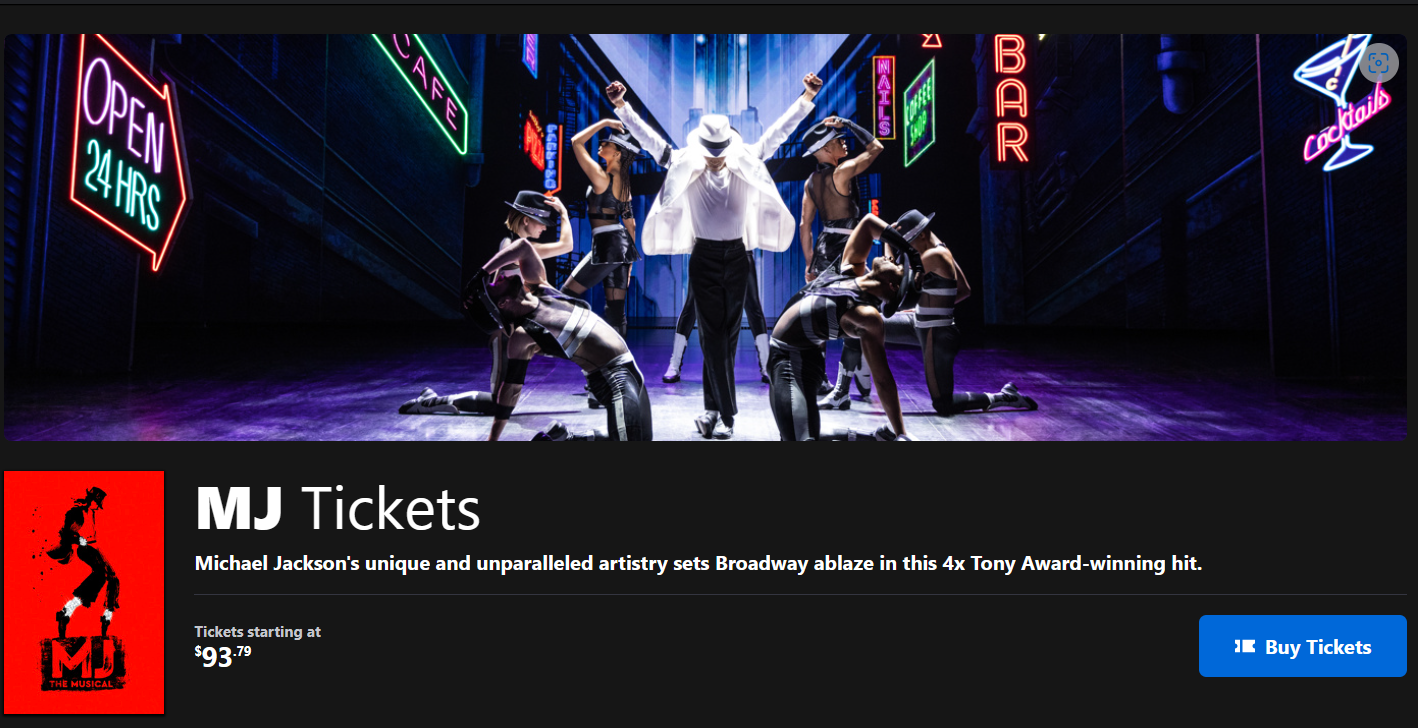Screen dimensions: 1418x728
Task: Click the Buy Tickets button
Action: 1302,646
